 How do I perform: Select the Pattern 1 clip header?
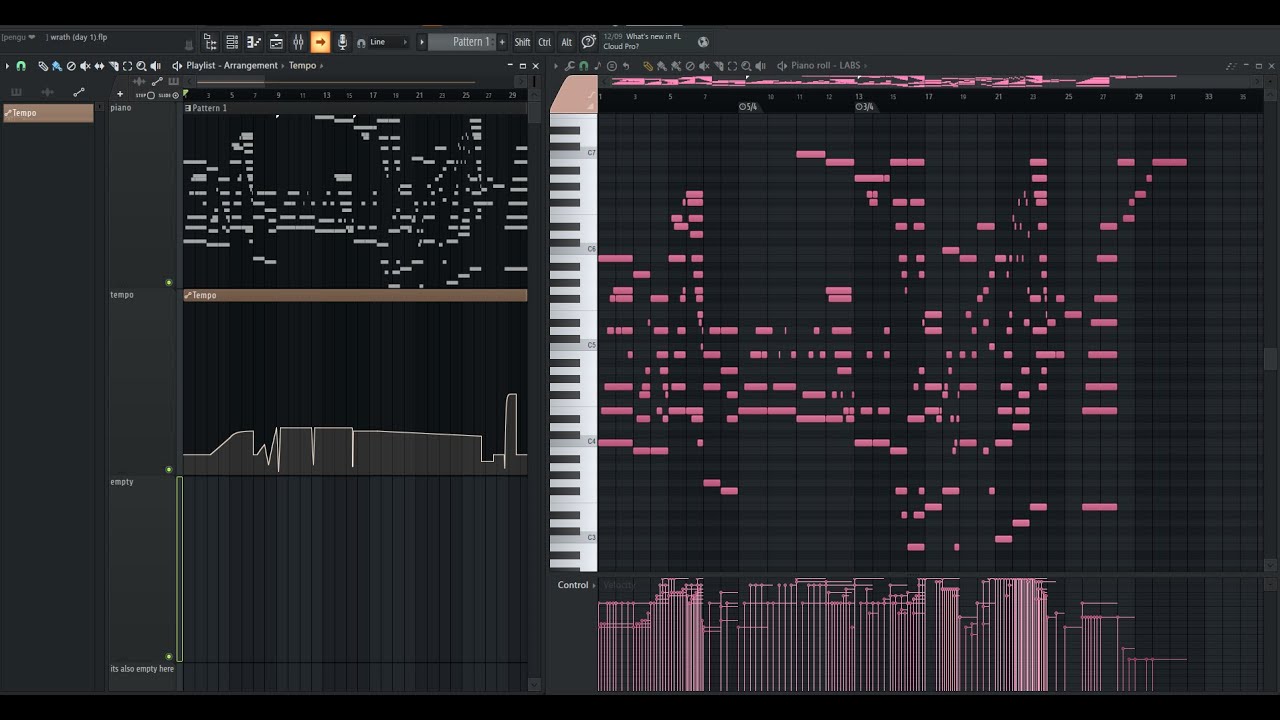(355, 108)
